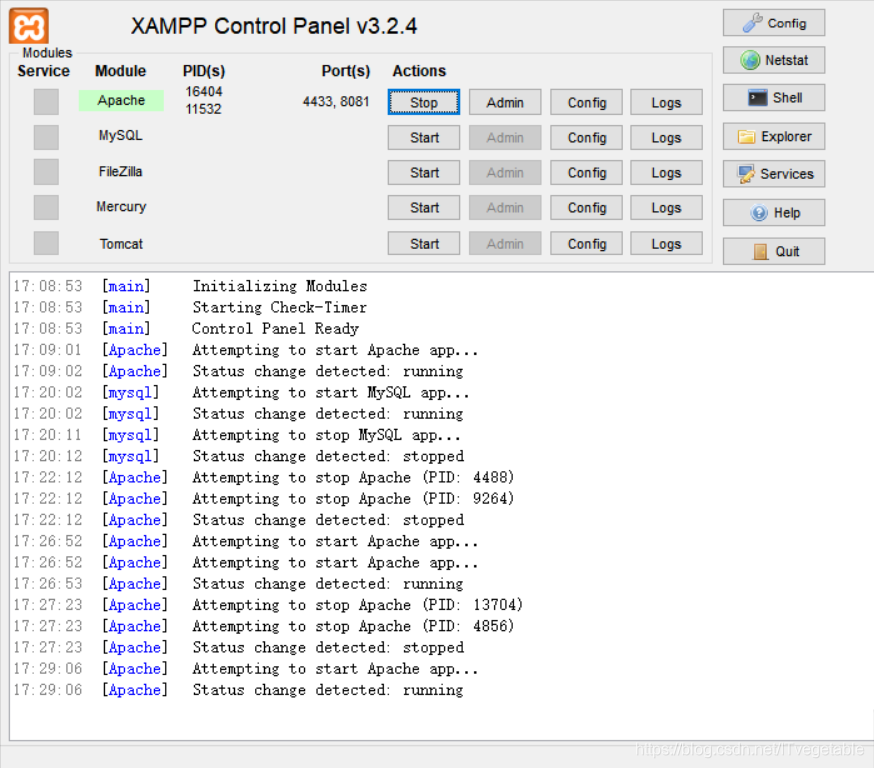Toggle the FileZilla service checkbox
874x768 pixels.
pyautogui.click(x=46, y=172)
